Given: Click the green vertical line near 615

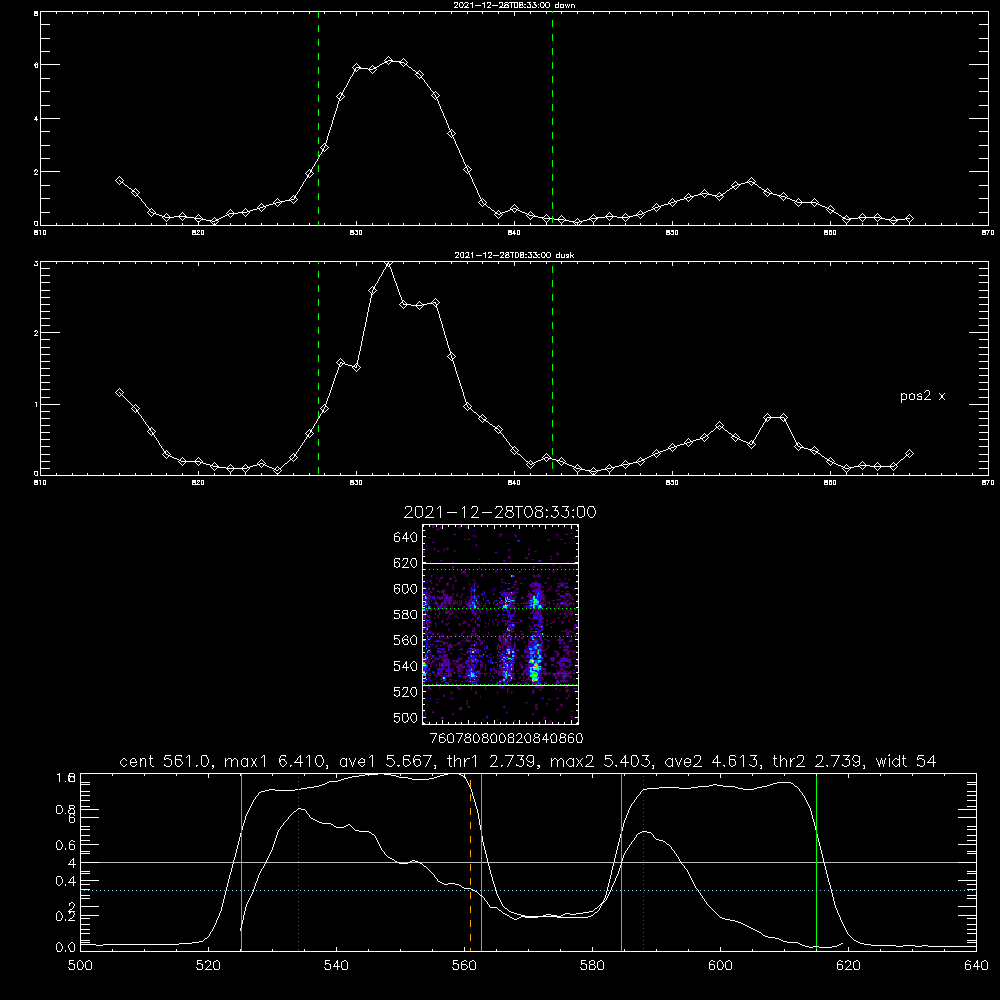Looking at the screenshot, I should pyautogui.click(x=816, y=862).
